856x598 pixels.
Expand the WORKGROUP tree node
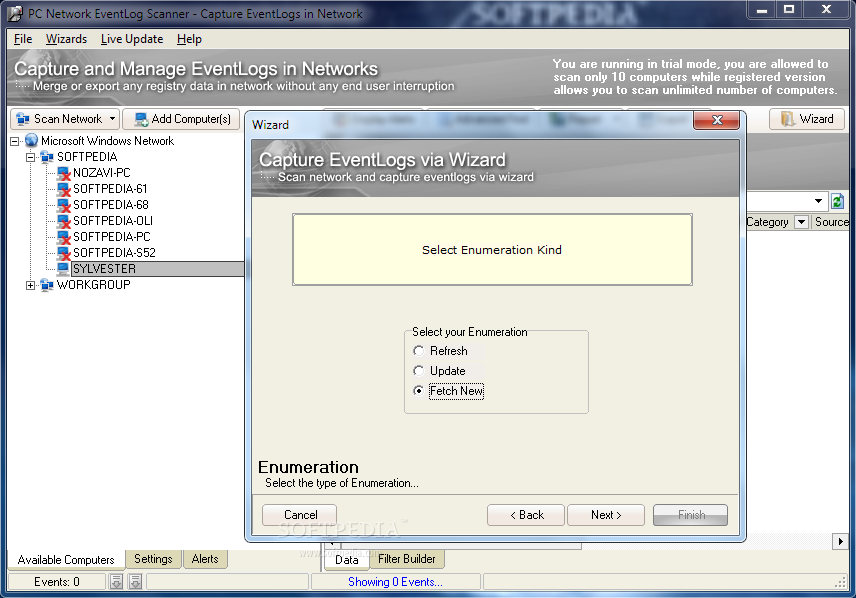click(x=31, y=285)
